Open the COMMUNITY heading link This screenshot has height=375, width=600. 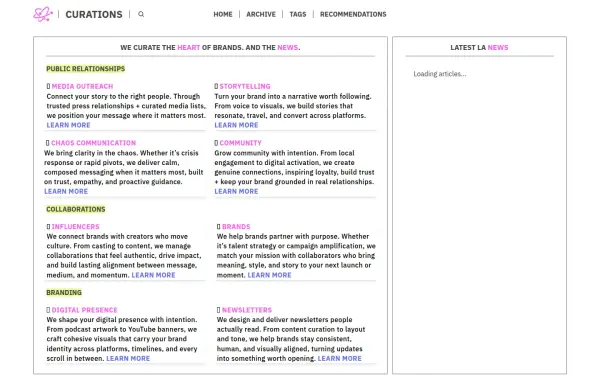tap(240, 143)
